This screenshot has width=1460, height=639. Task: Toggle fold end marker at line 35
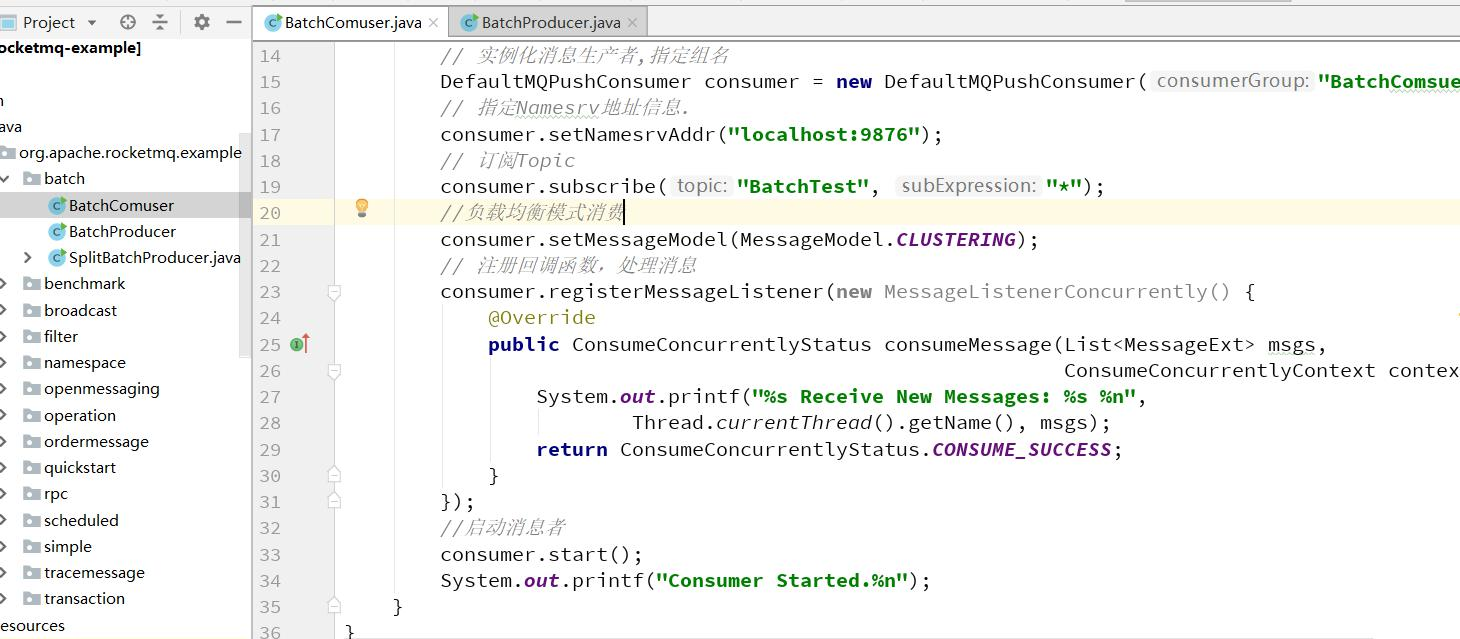pyautogui.click(x=334, y=606)
